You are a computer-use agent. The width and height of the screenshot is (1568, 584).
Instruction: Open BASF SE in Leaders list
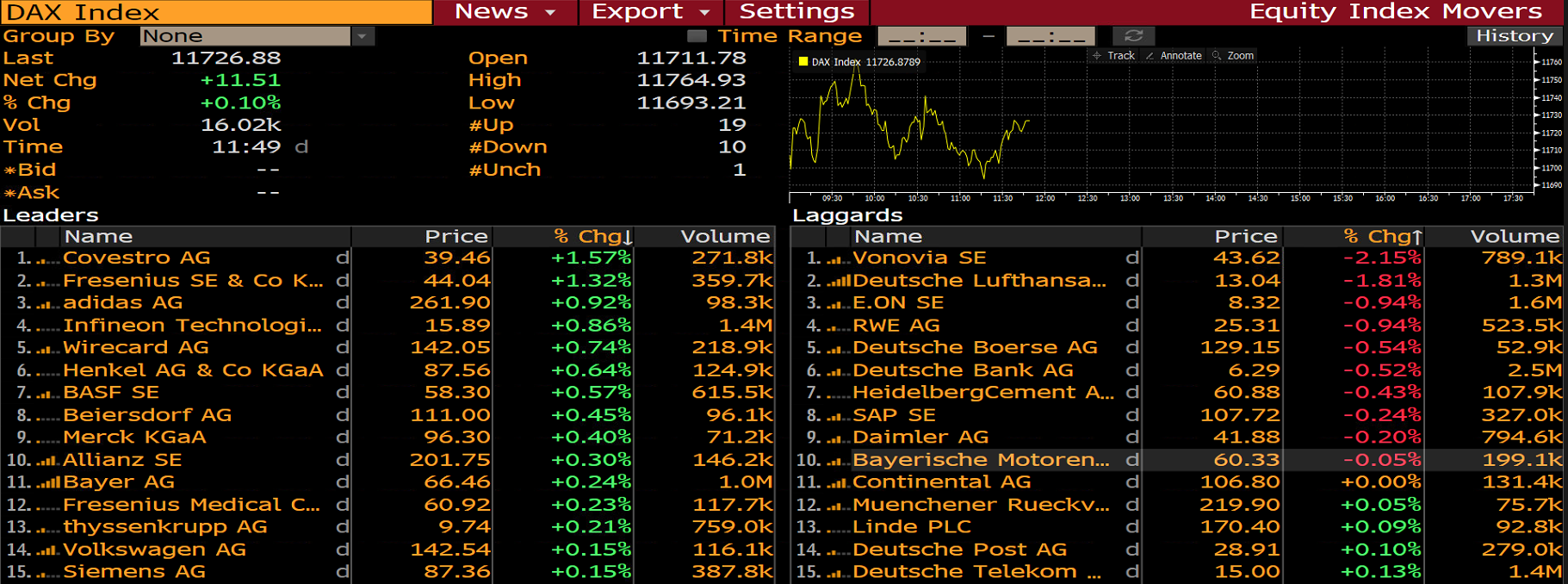click(387, 393)
